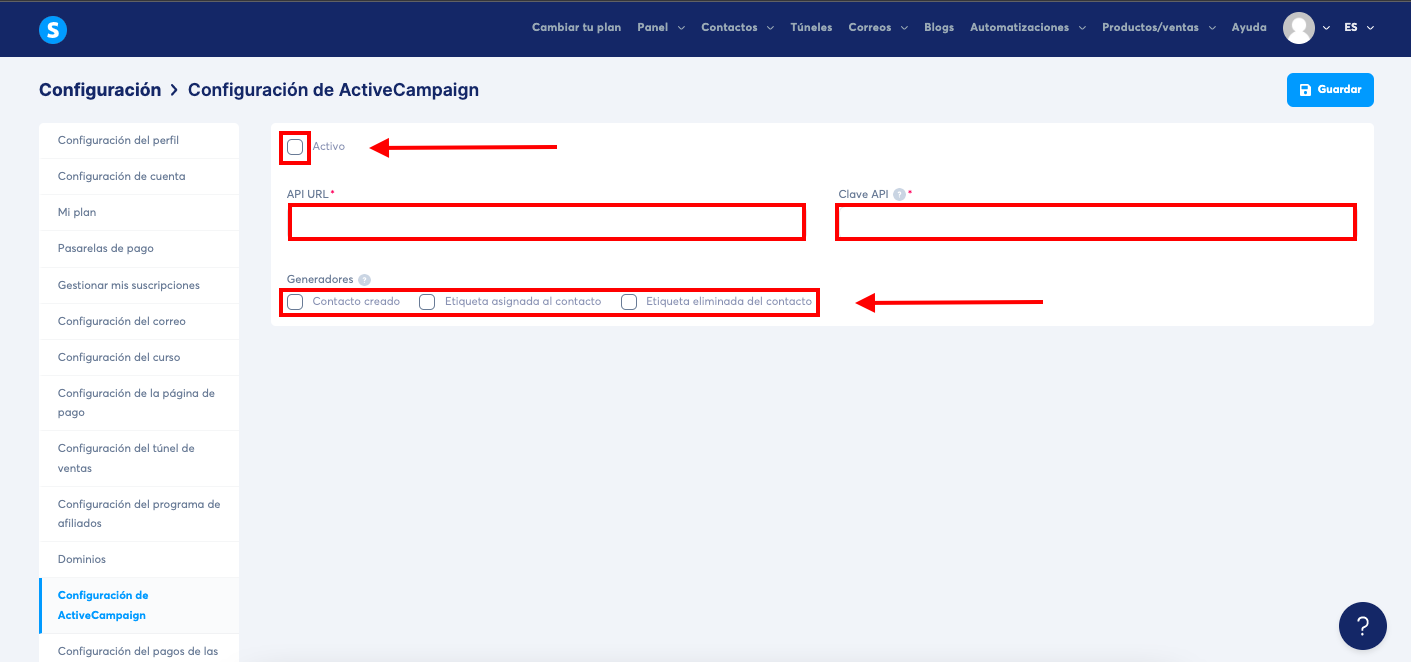Expand the Productos/ventas dropdown
The image size is (1411, 662).
(x=1152, y=27)
